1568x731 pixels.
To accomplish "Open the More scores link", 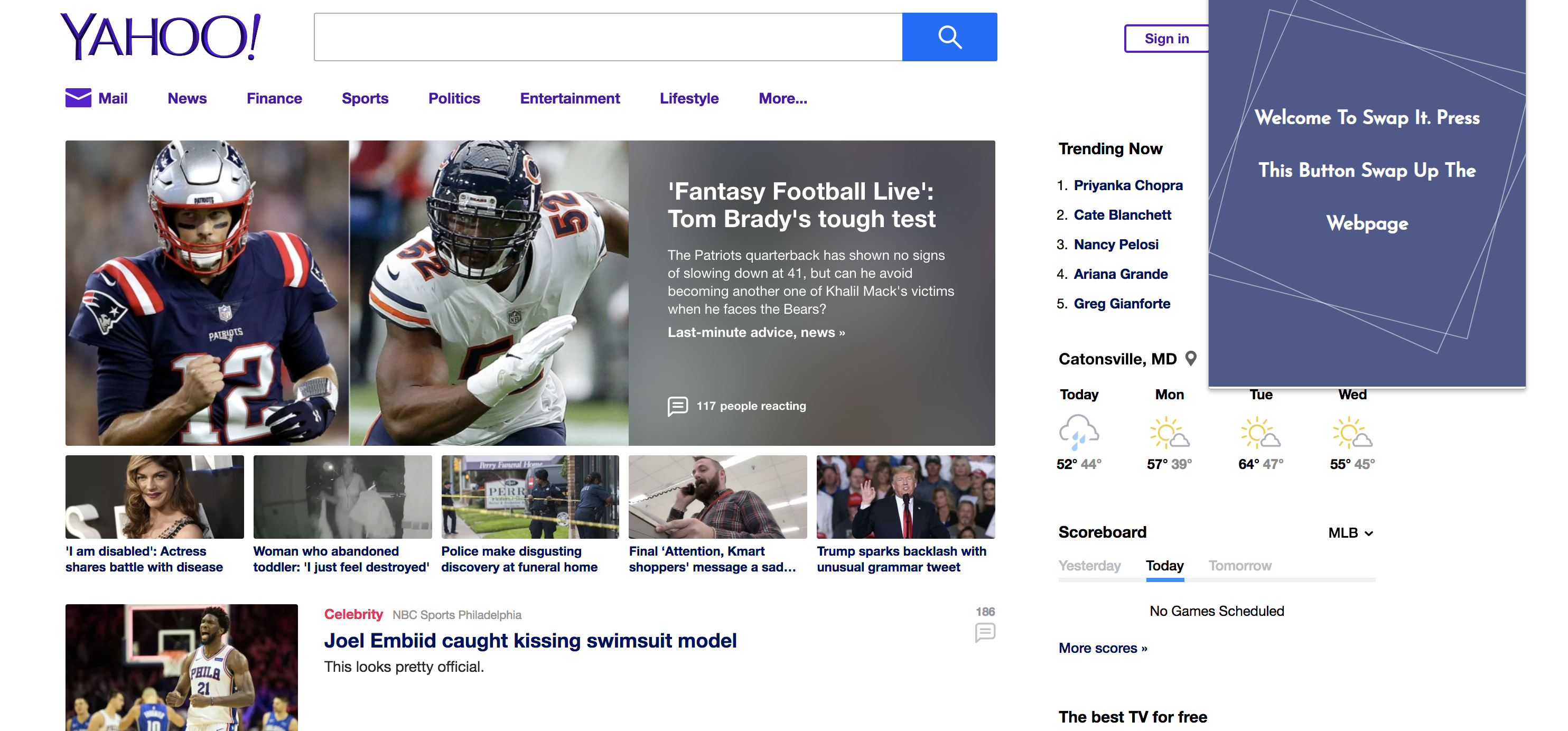I will (x=1103, y=648).
